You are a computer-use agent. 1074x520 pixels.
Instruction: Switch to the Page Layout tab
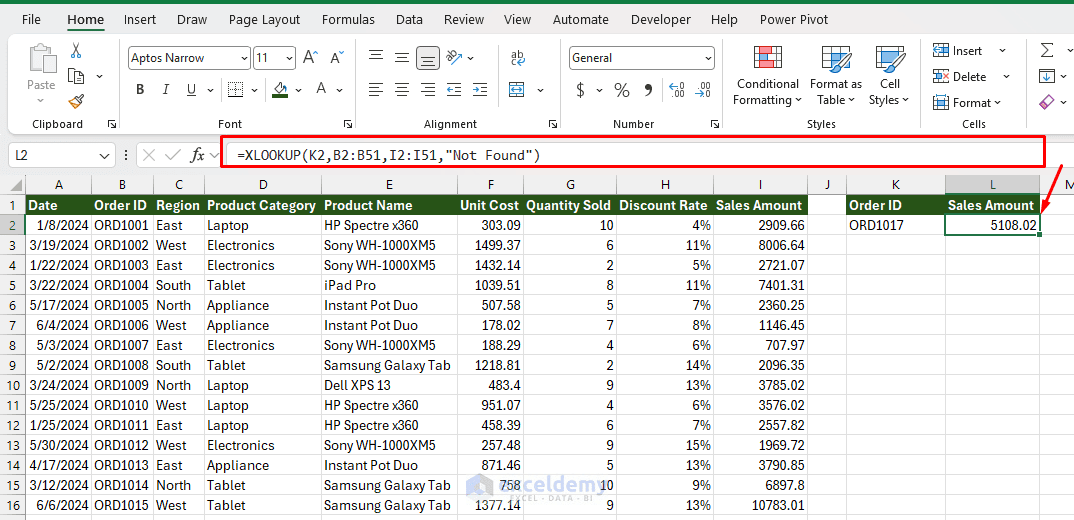point(264,20)
